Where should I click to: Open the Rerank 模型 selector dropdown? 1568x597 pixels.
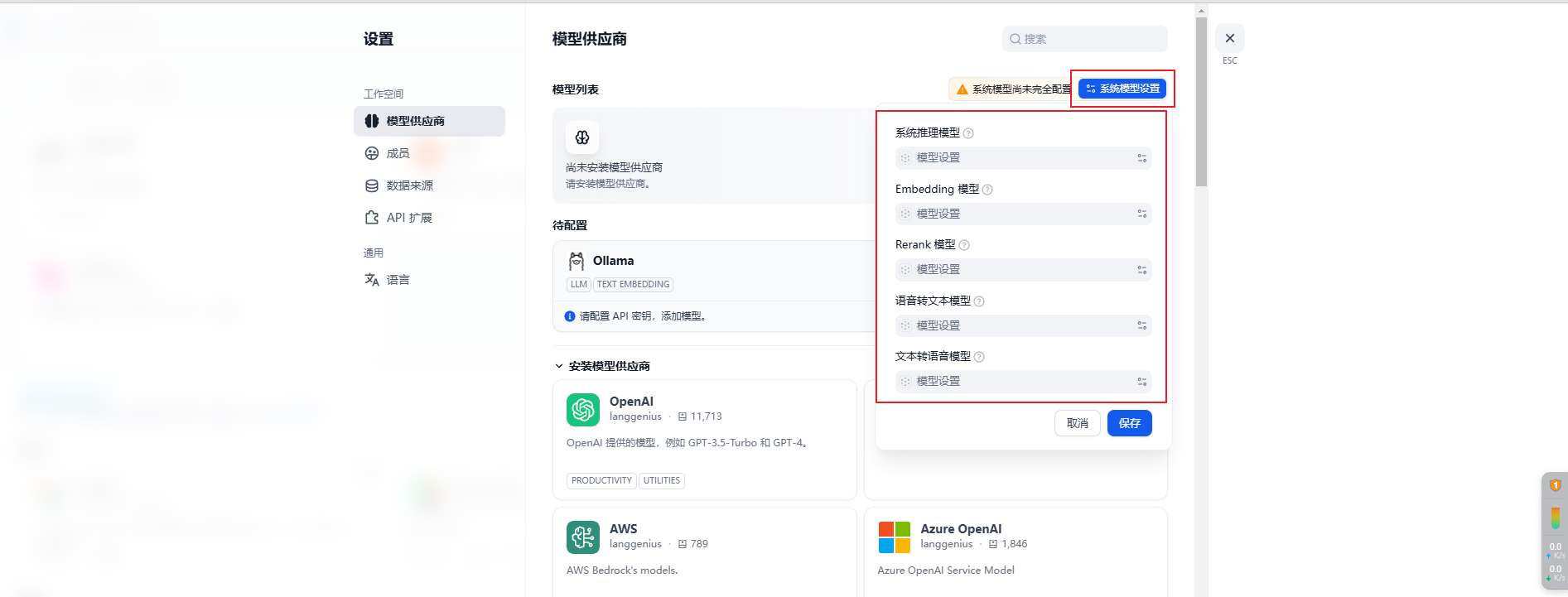(x=1024, y=270)
